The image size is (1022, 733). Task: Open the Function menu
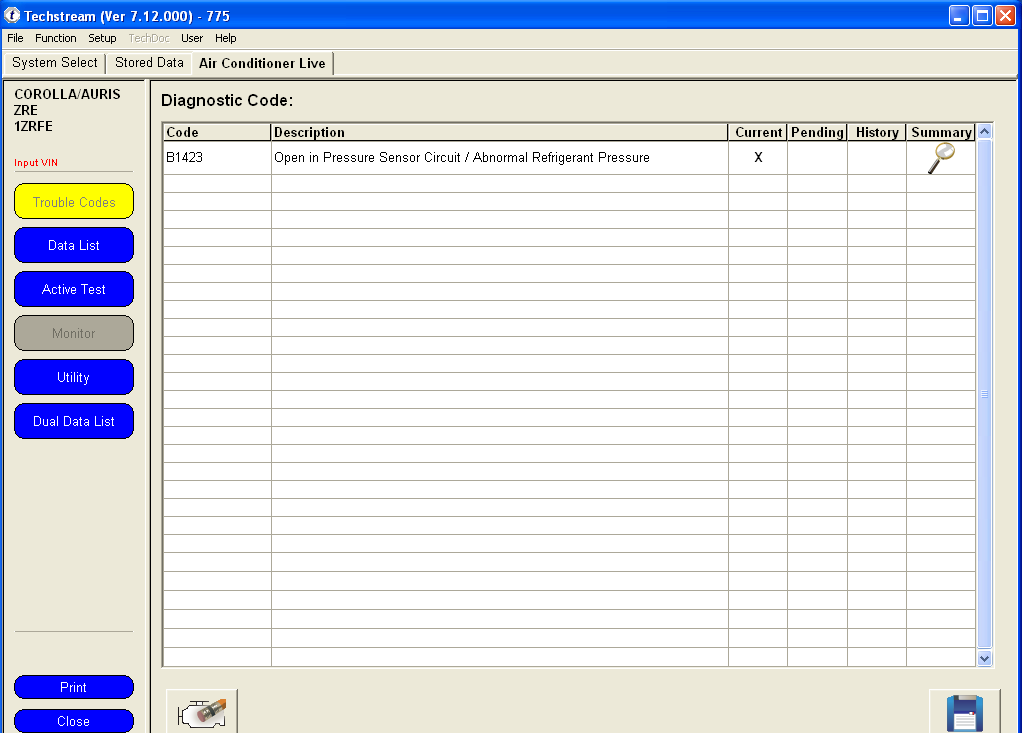55,38
